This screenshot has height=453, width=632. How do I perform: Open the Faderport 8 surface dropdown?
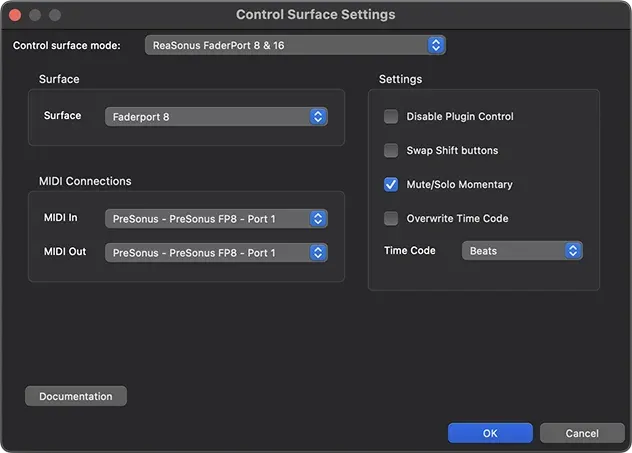pos(216,116)
